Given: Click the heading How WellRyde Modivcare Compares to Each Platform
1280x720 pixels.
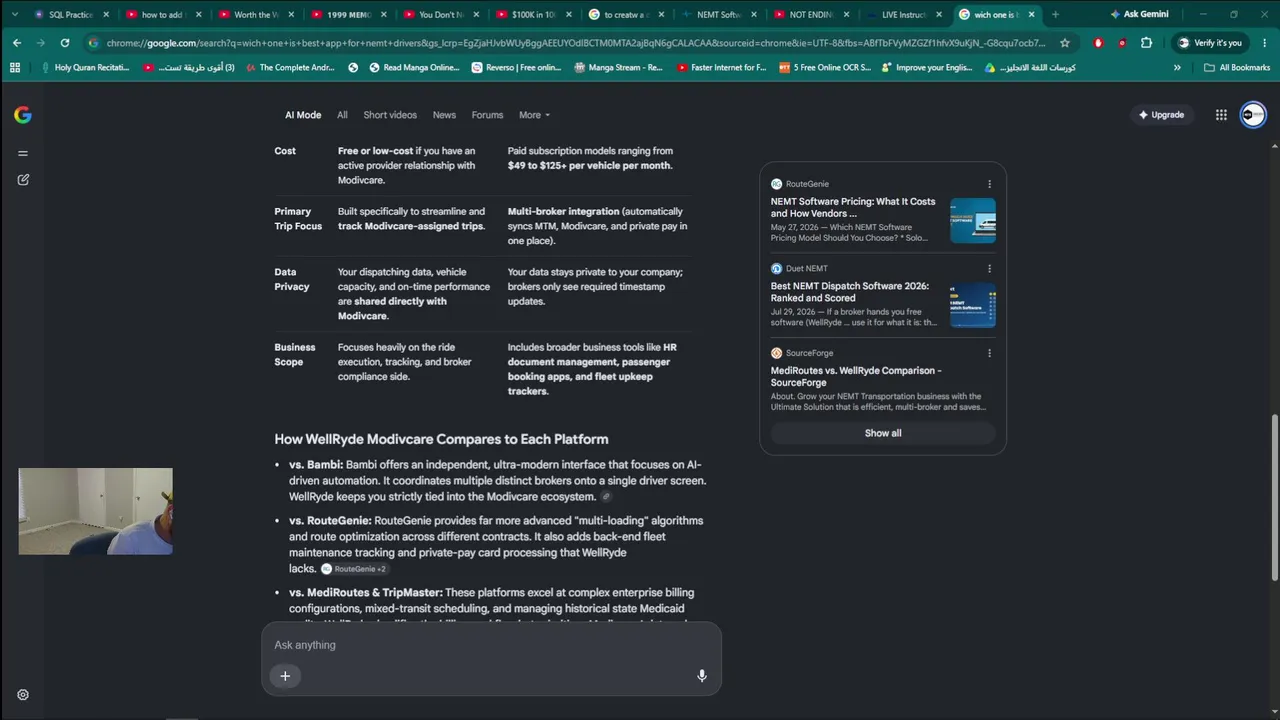Looking at the screenshot, I should pyautogui.click(x=441, y=439).
